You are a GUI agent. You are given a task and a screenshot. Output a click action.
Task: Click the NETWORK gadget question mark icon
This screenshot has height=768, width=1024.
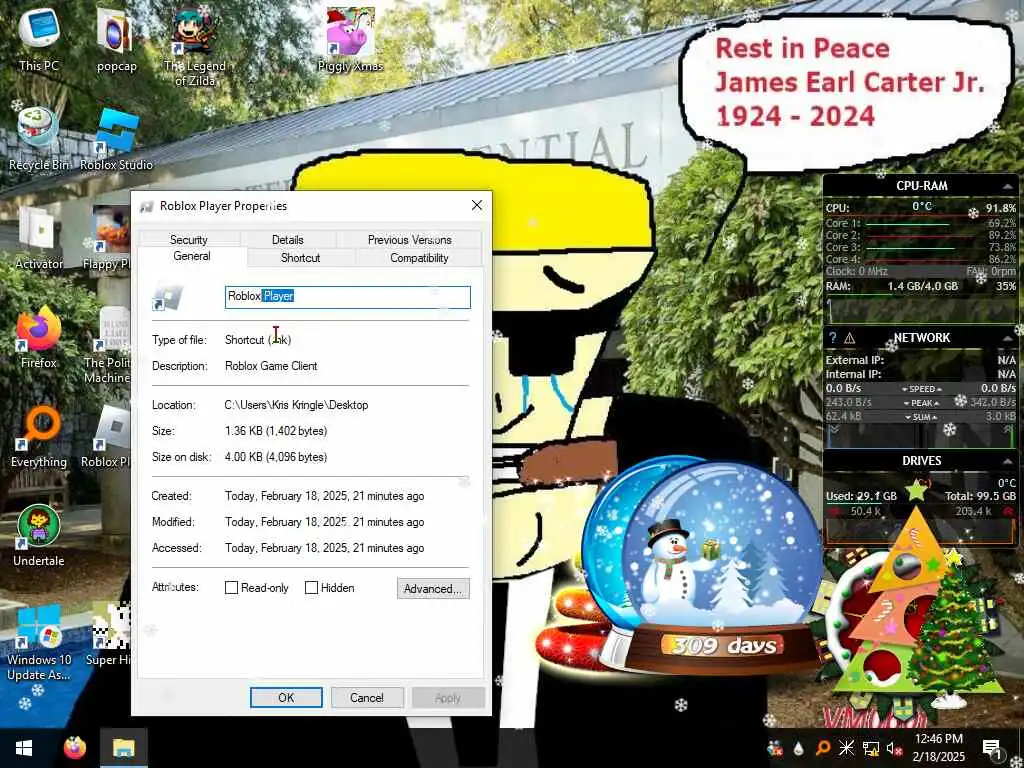pyautogui.click(x=833, y=338)
